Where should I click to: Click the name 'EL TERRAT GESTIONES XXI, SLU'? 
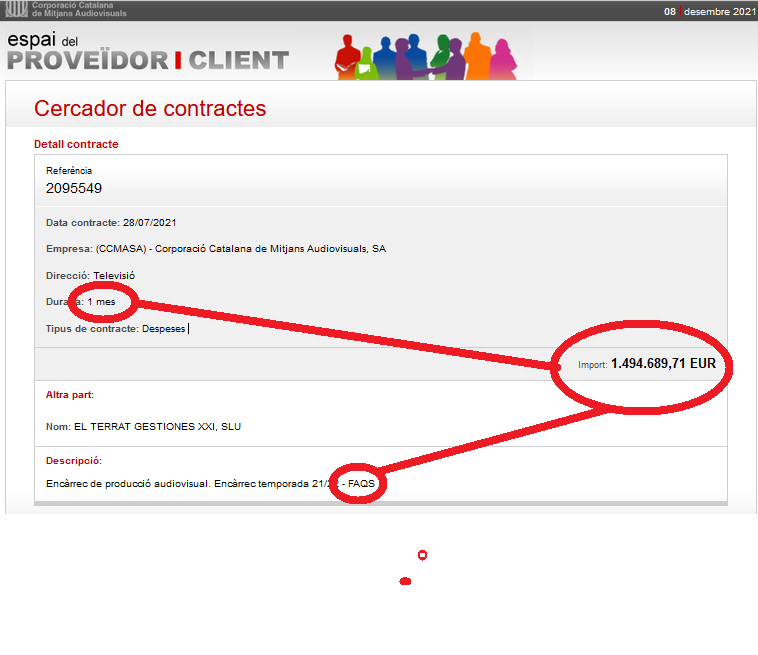[158, 427]
